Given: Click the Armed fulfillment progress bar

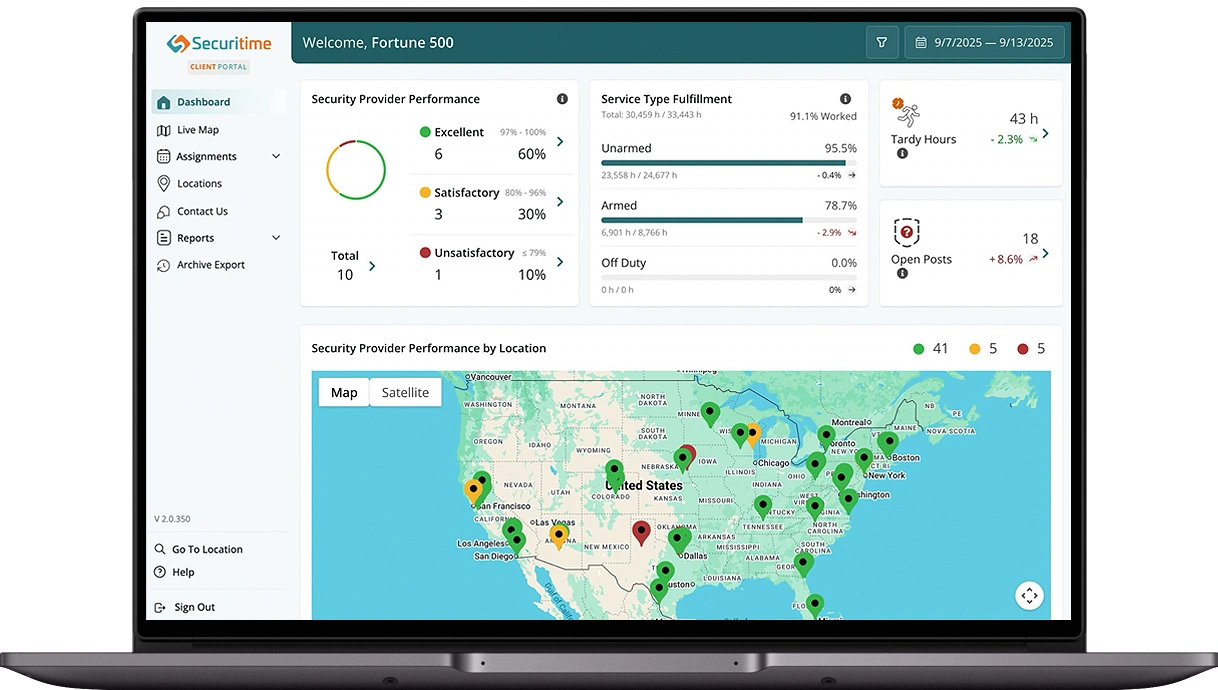Looking at the screenshot, I should (727, 221).
